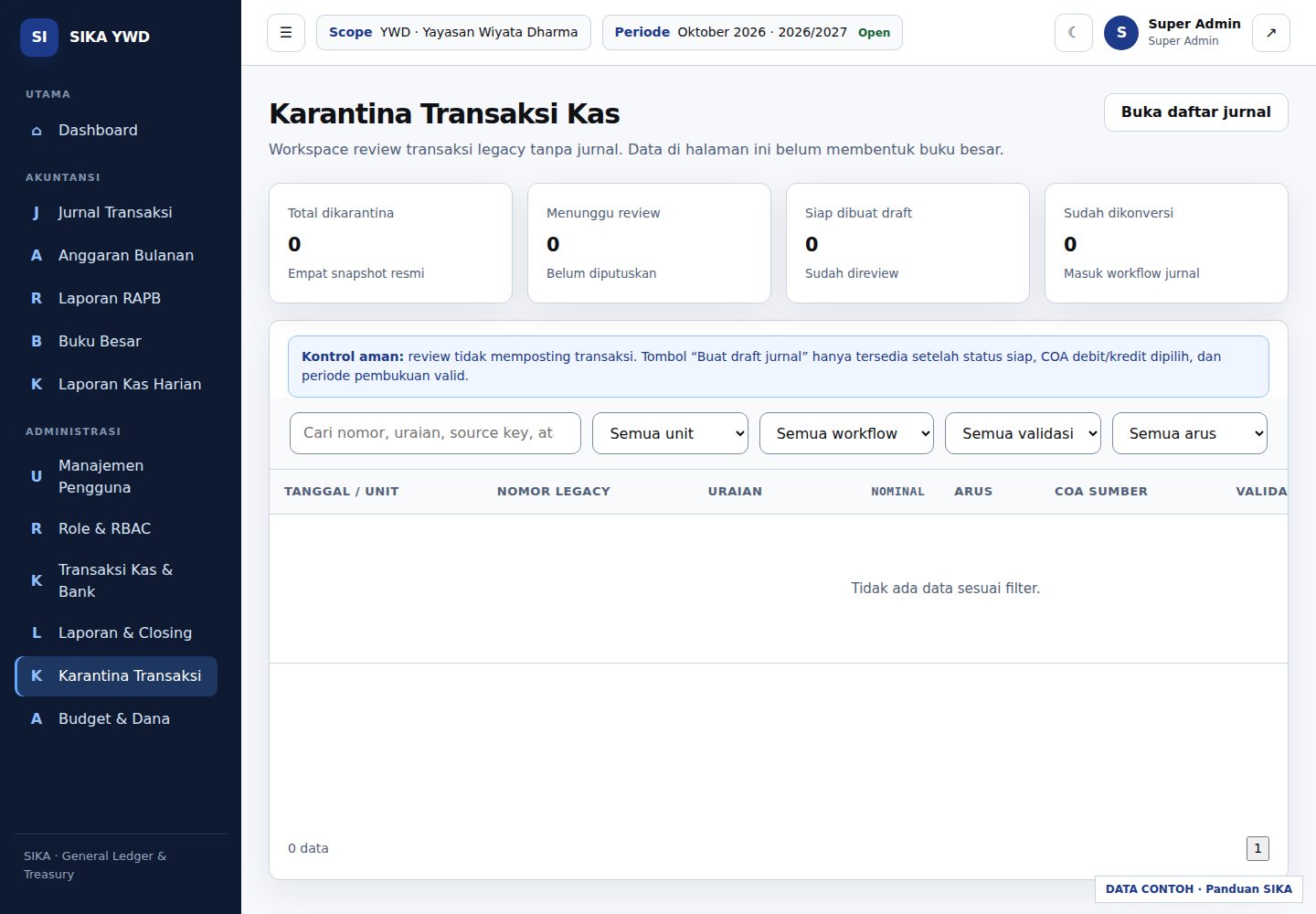
Task: Click the 0 data count label
Action: [308, 848]
